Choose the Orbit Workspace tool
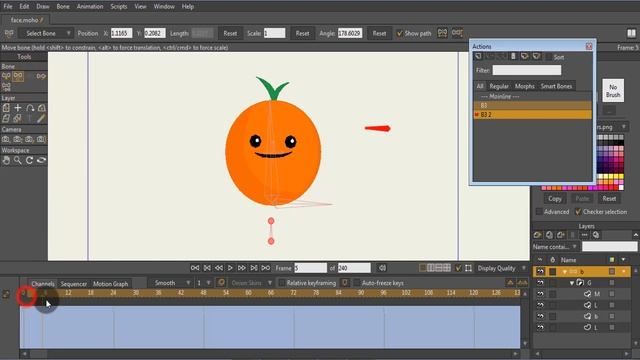Image resolution: width=640 pixels, height=360 pixels. point(41,160)
